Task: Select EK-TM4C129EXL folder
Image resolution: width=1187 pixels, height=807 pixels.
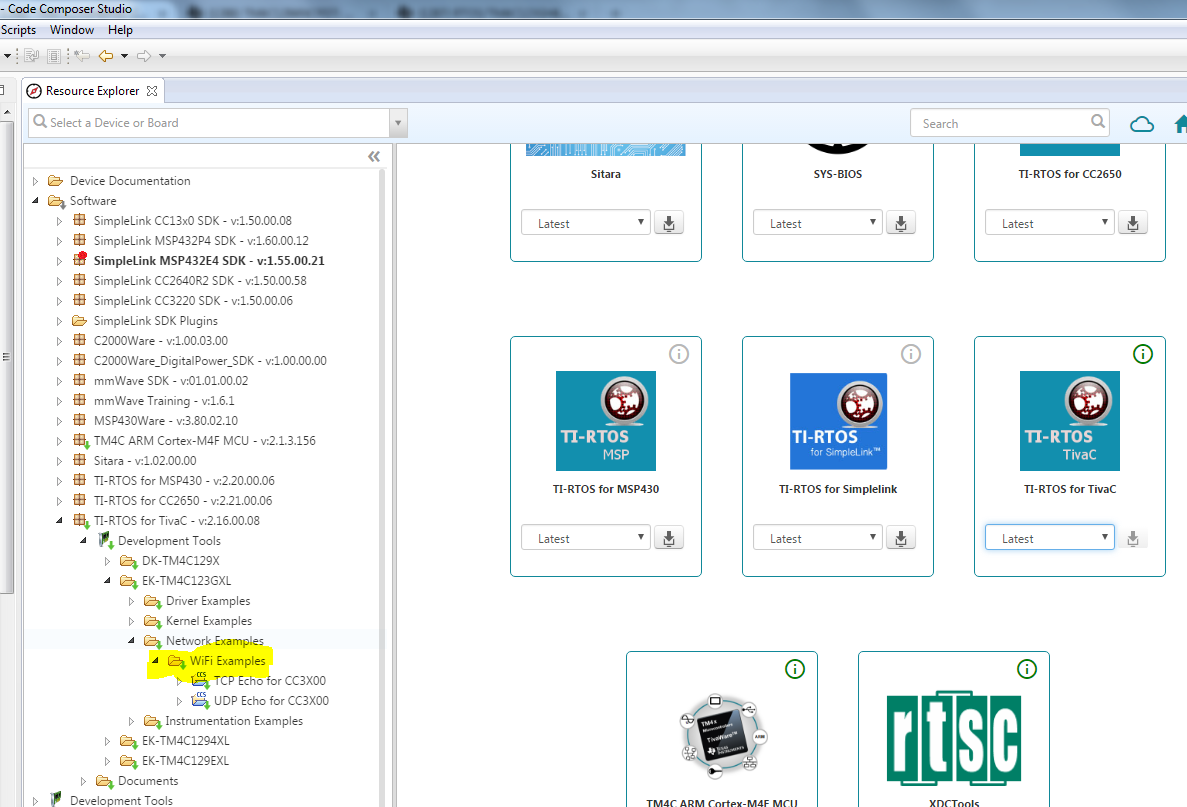Action: coord(185,761)
